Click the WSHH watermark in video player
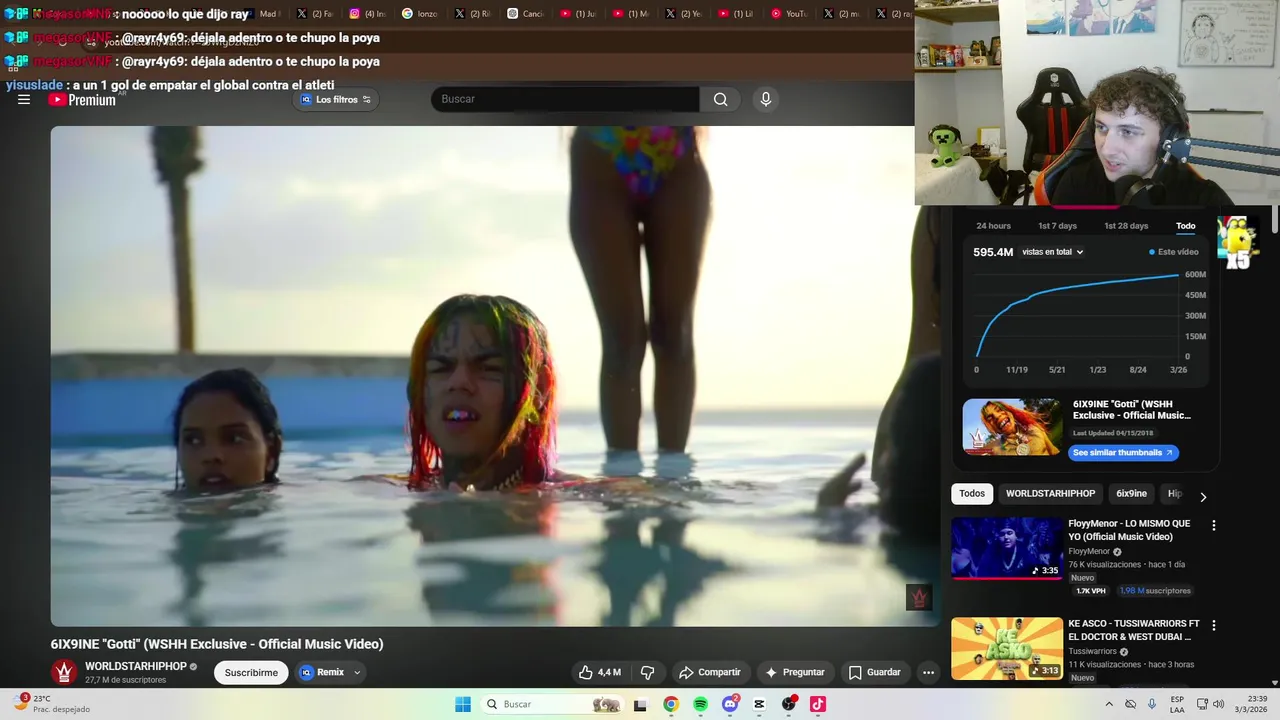 tap(919, 597)
